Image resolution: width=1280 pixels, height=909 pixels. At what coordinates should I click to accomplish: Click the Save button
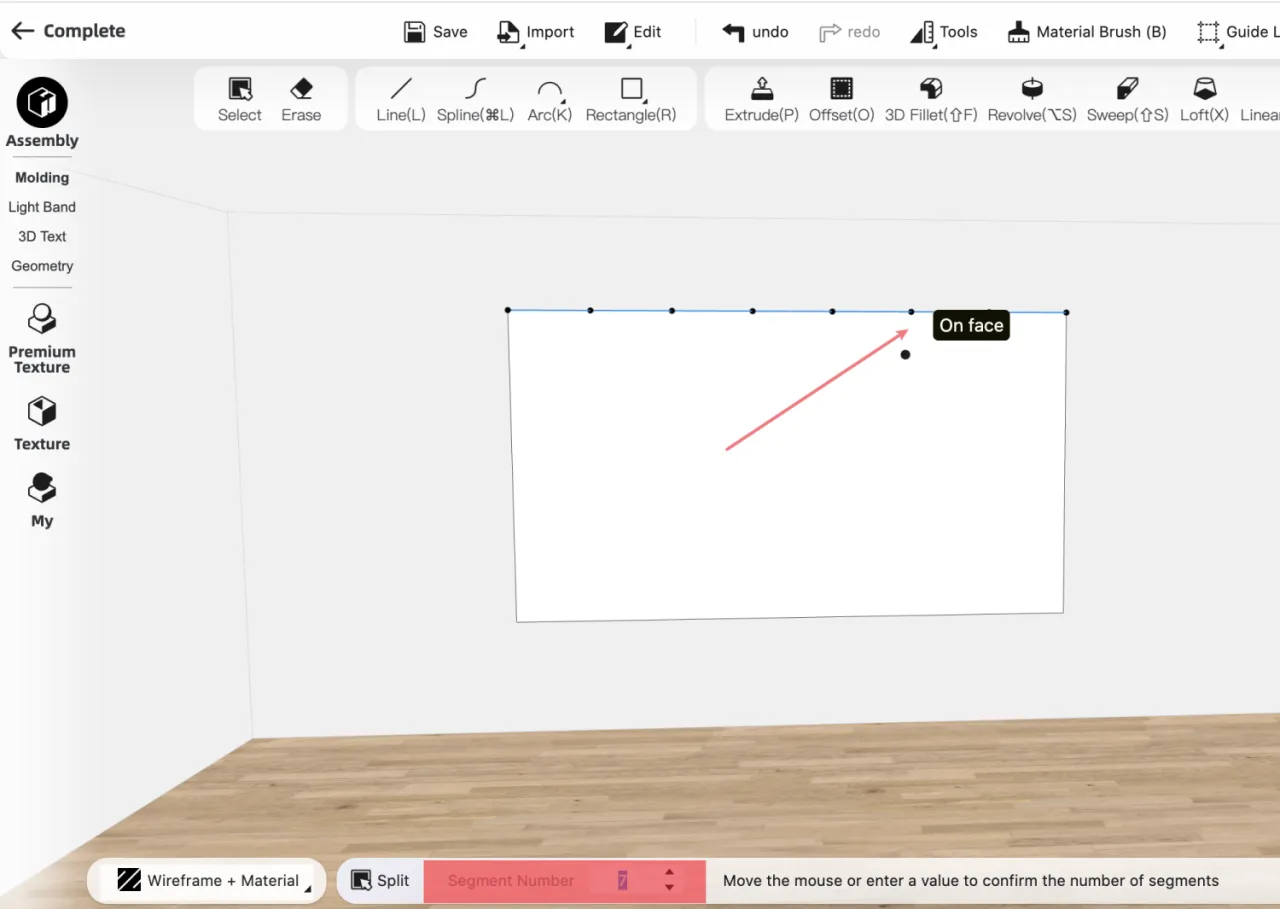coord(435,32)
